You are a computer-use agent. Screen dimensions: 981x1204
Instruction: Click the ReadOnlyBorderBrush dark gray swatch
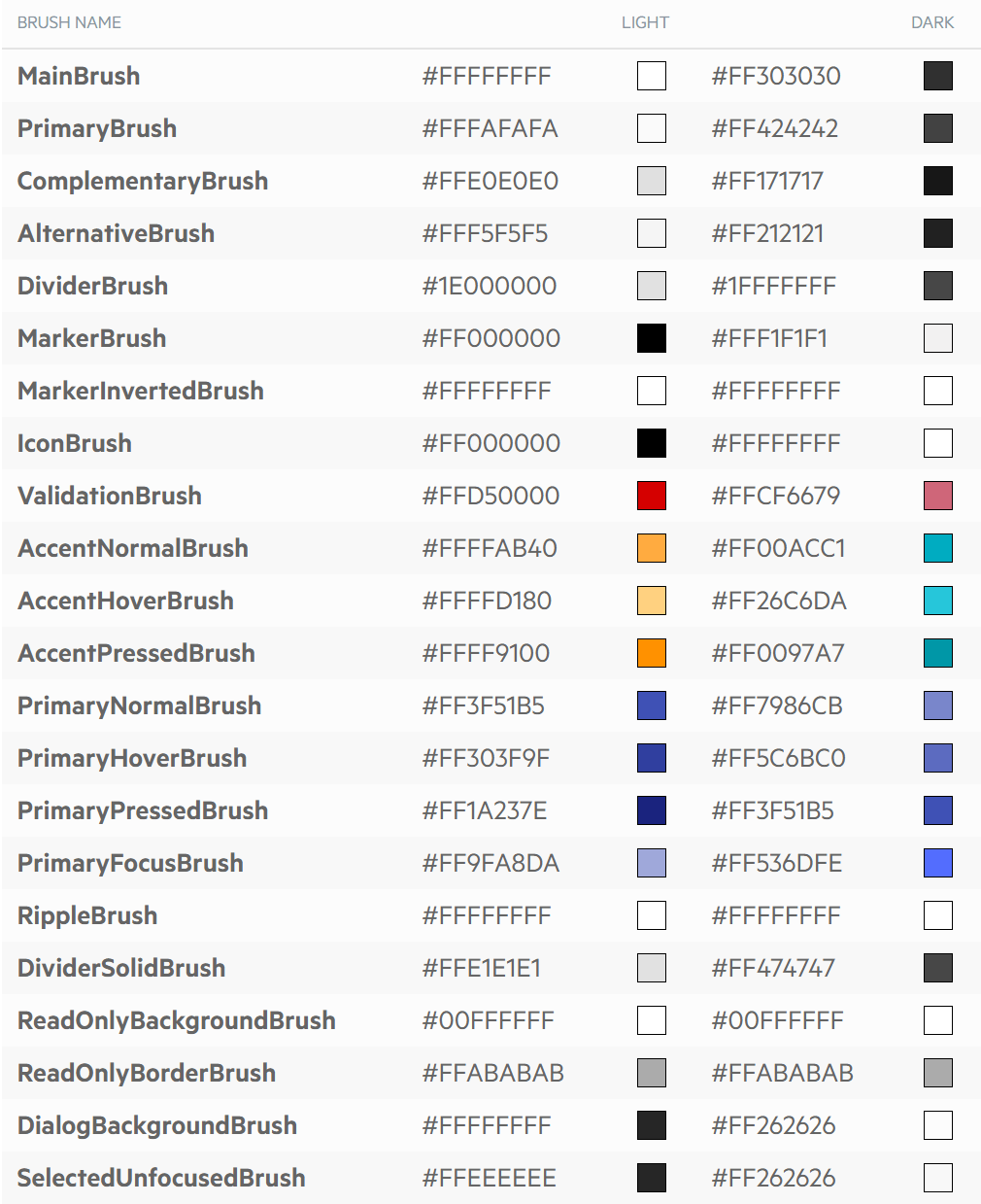(938, 1073)
